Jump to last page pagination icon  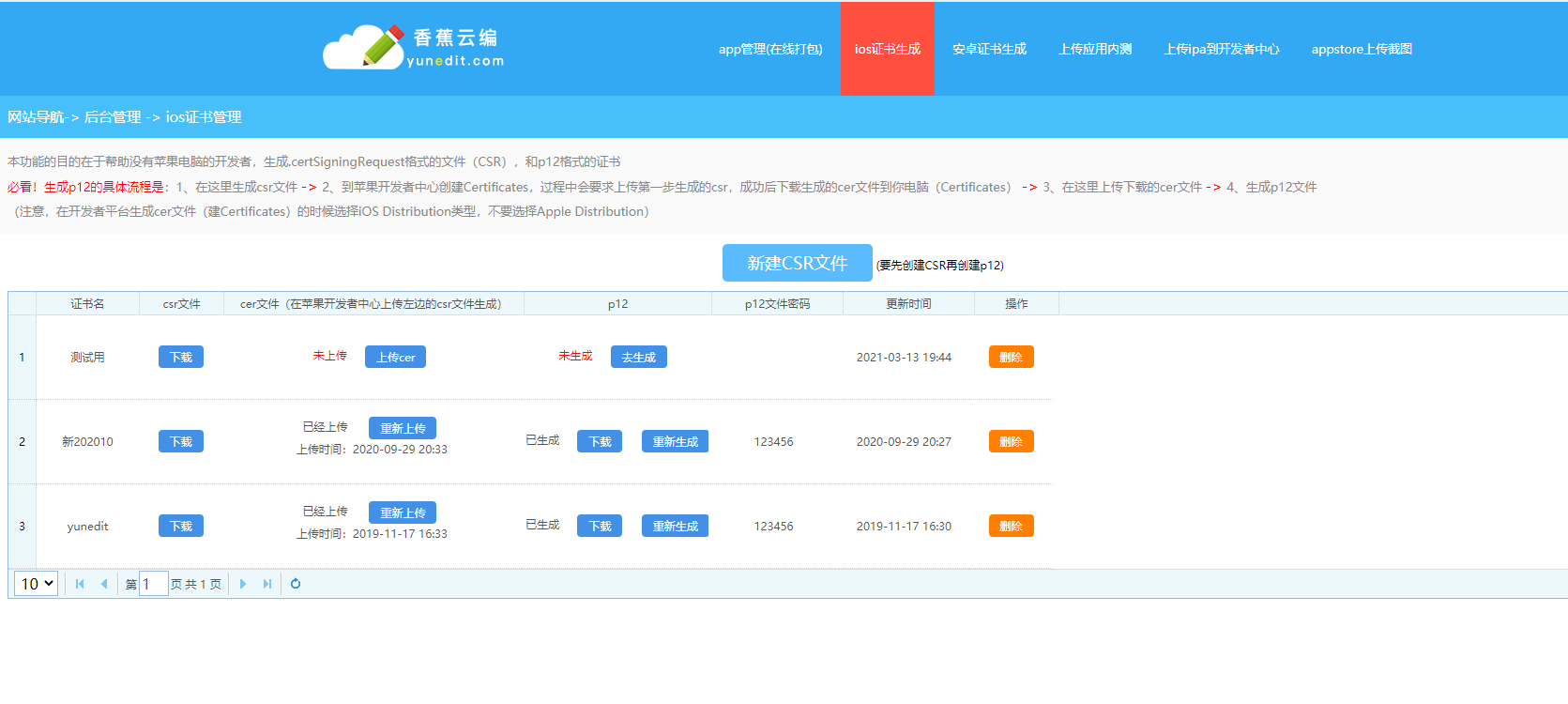point(267,584)
